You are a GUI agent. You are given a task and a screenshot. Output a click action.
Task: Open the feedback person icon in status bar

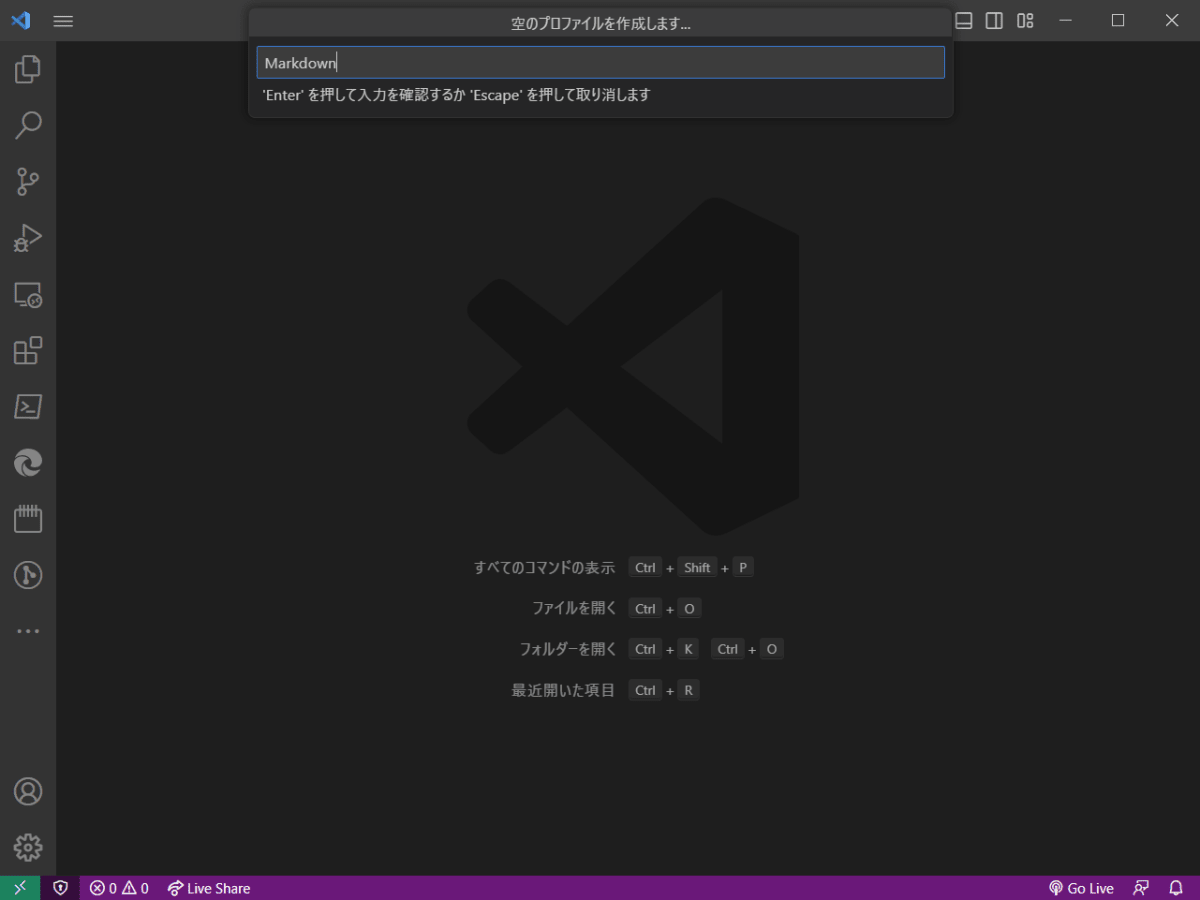(x=1141, y=888)
